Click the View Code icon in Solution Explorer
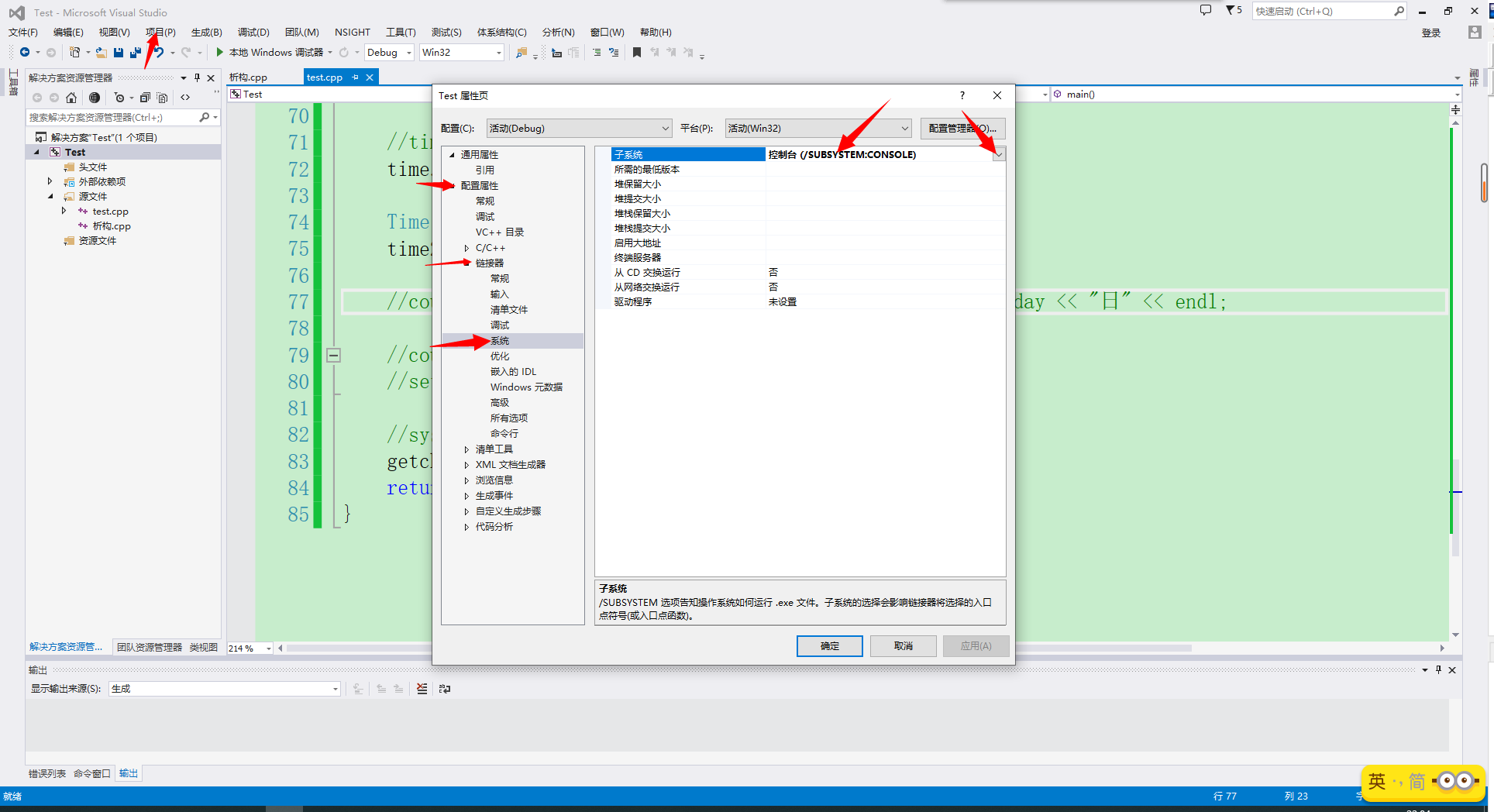 click(185, 98)
